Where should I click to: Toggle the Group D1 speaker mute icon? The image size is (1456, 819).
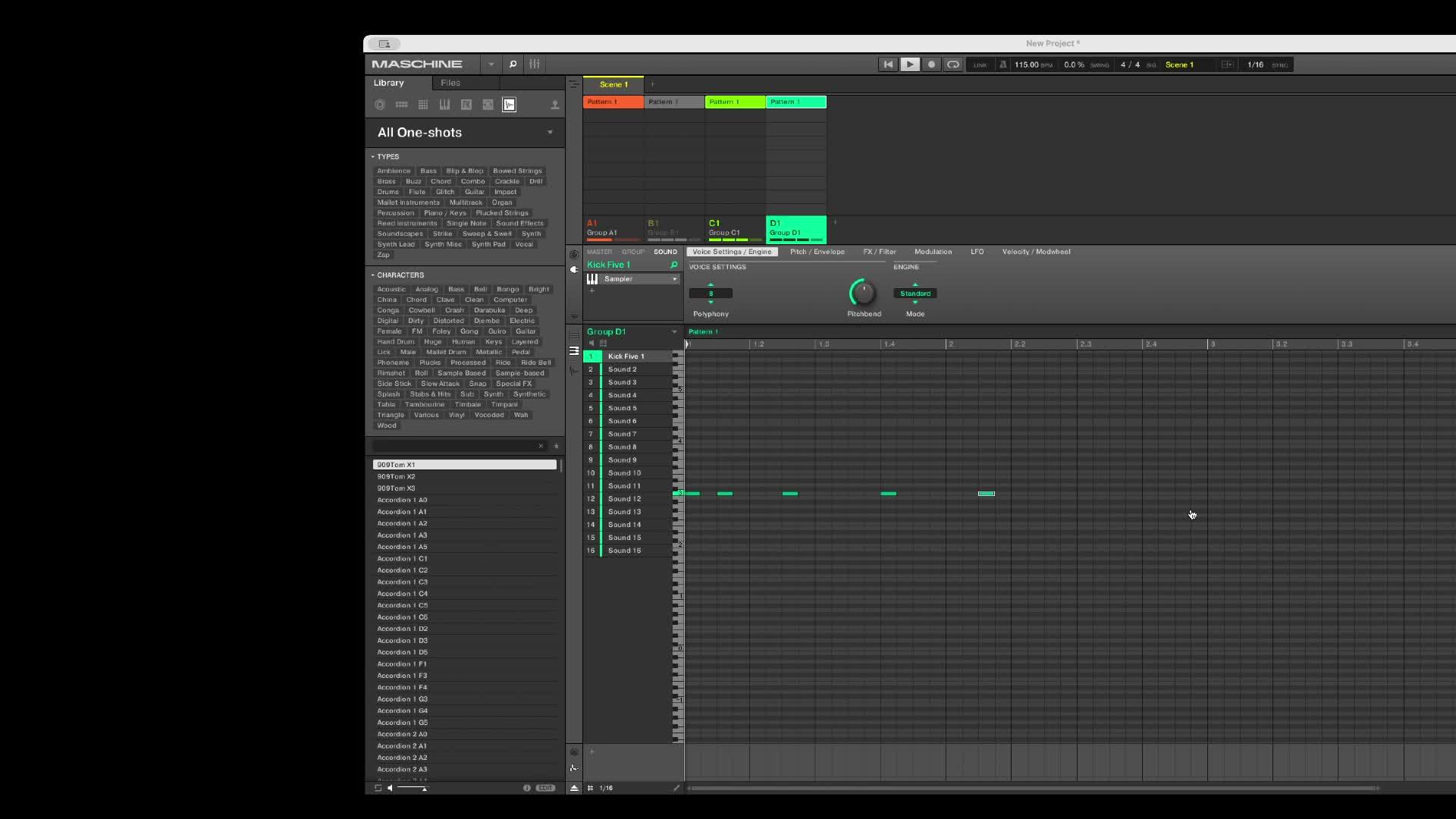(x=592, y=344)
